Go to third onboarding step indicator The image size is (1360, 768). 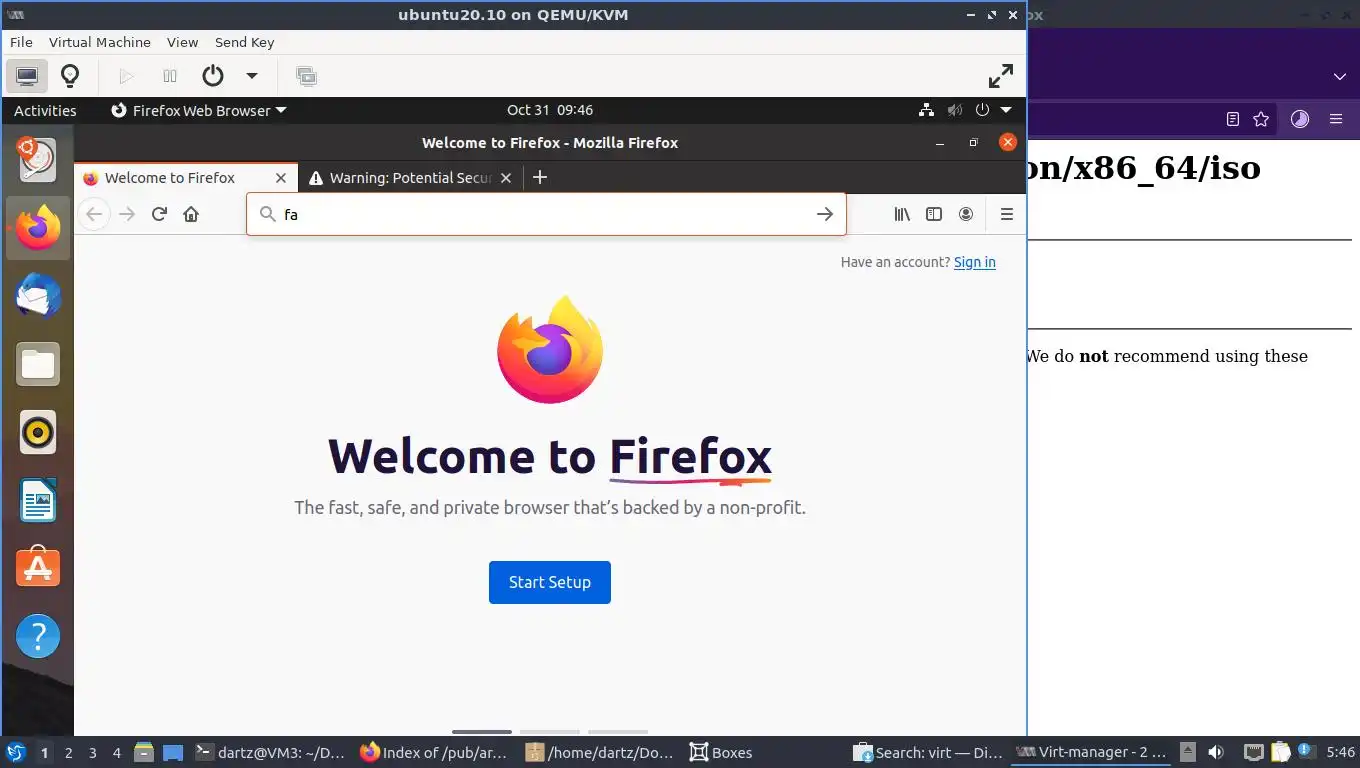618,732
